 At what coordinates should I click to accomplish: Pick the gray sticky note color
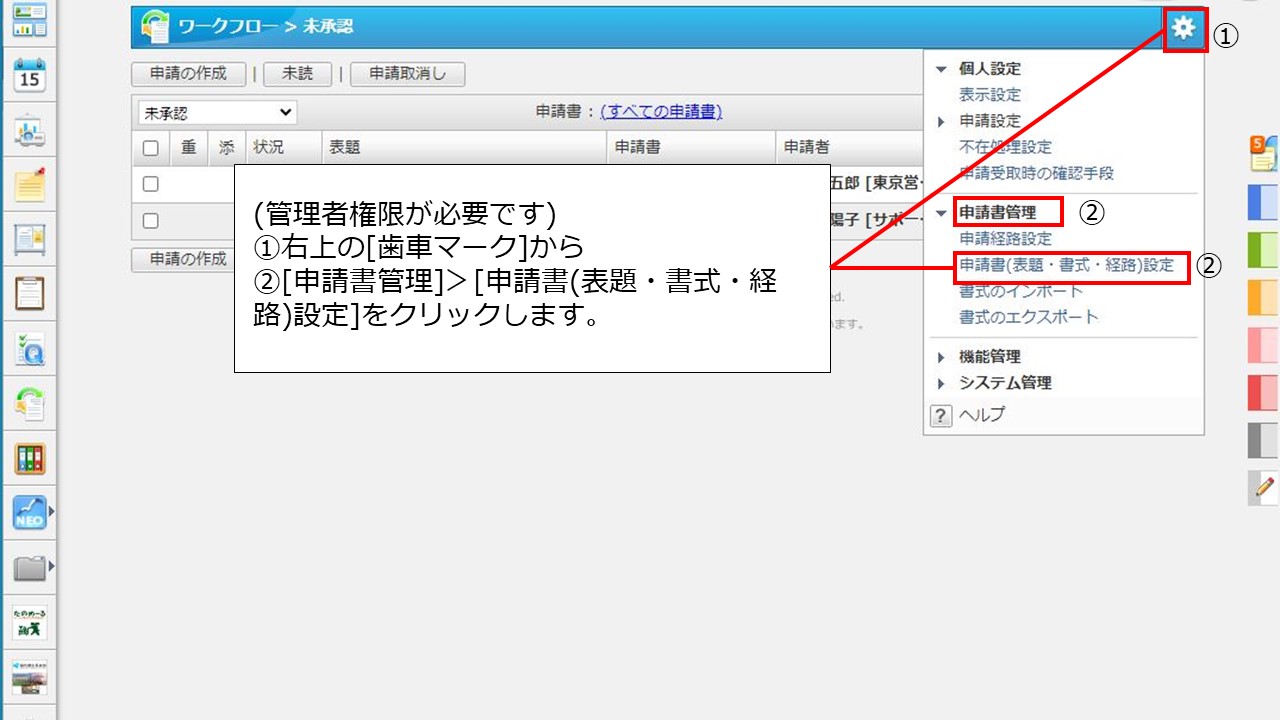(x=1263, y=441)
